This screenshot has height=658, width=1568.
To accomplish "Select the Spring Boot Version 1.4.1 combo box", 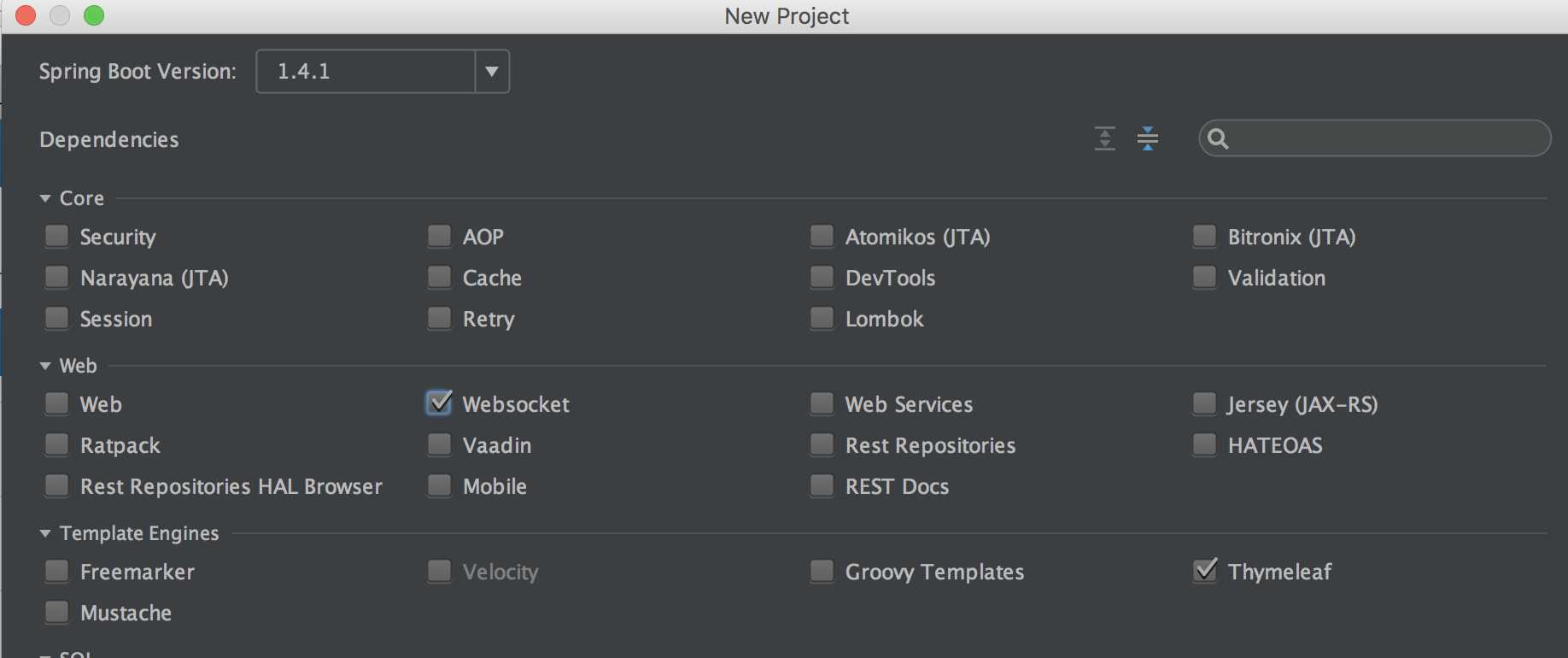I will [x=383, y=71].
